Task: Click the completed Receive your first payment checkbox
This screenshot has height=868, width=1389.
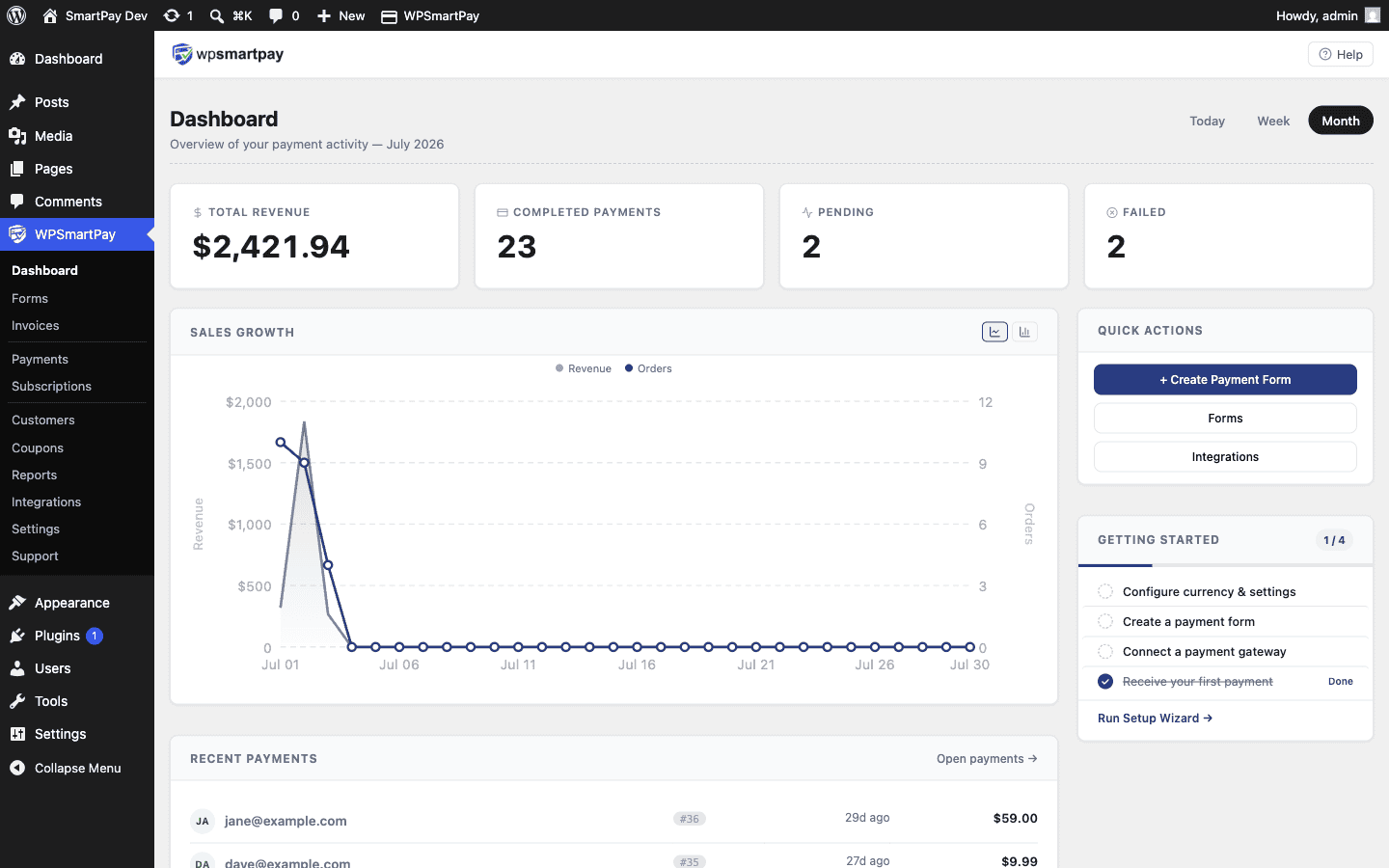Action: [1105, 681]
